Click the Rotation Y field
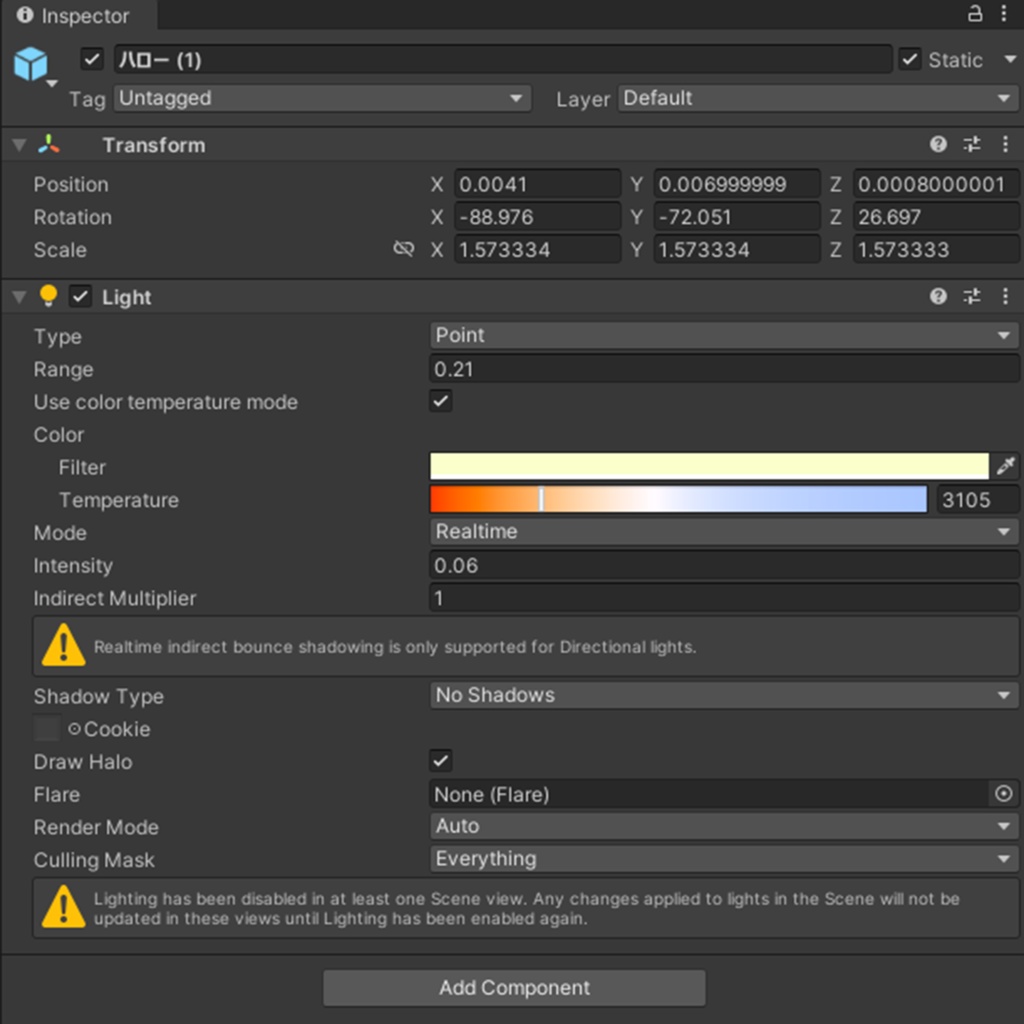 click(x=737, y=217)
